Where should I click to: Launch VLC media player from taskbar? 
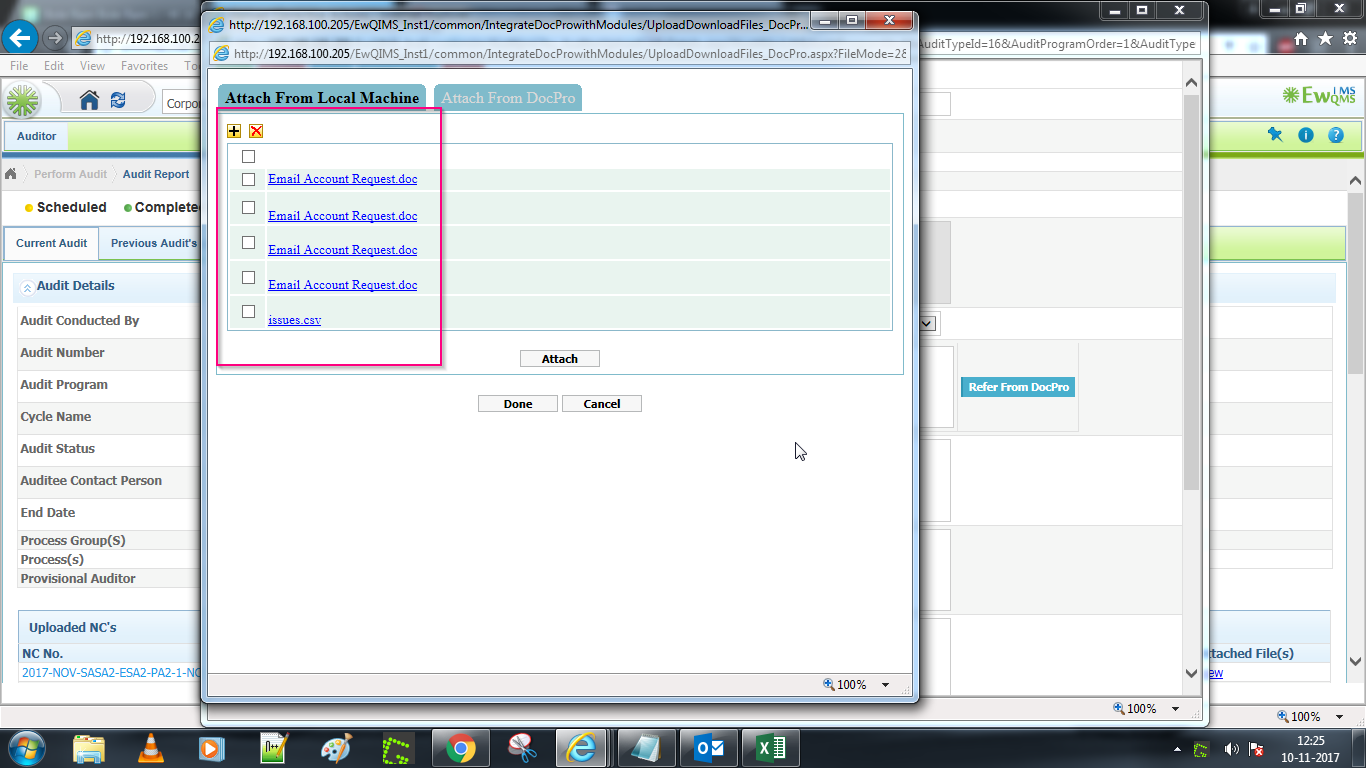(x=150, y=747)
